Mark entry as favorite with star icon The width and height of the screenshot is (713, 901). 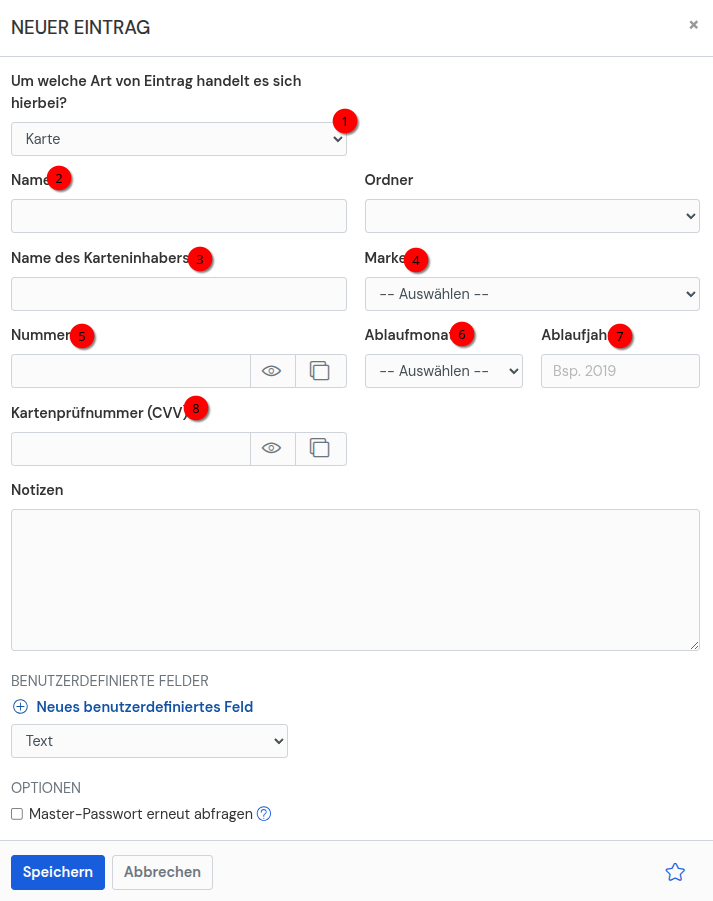[675, 872]
